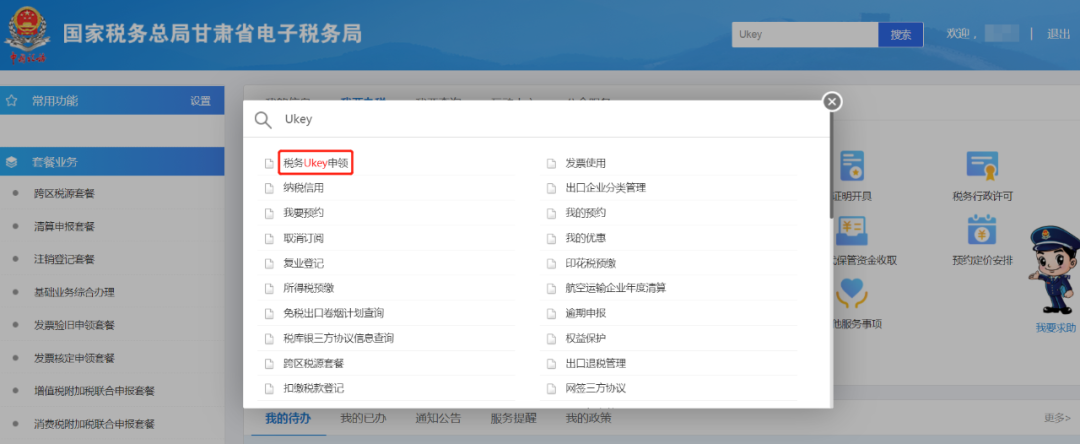Open 逾期申报 search result
This screenshot has height=444, width=1080.
pos(585,313)
